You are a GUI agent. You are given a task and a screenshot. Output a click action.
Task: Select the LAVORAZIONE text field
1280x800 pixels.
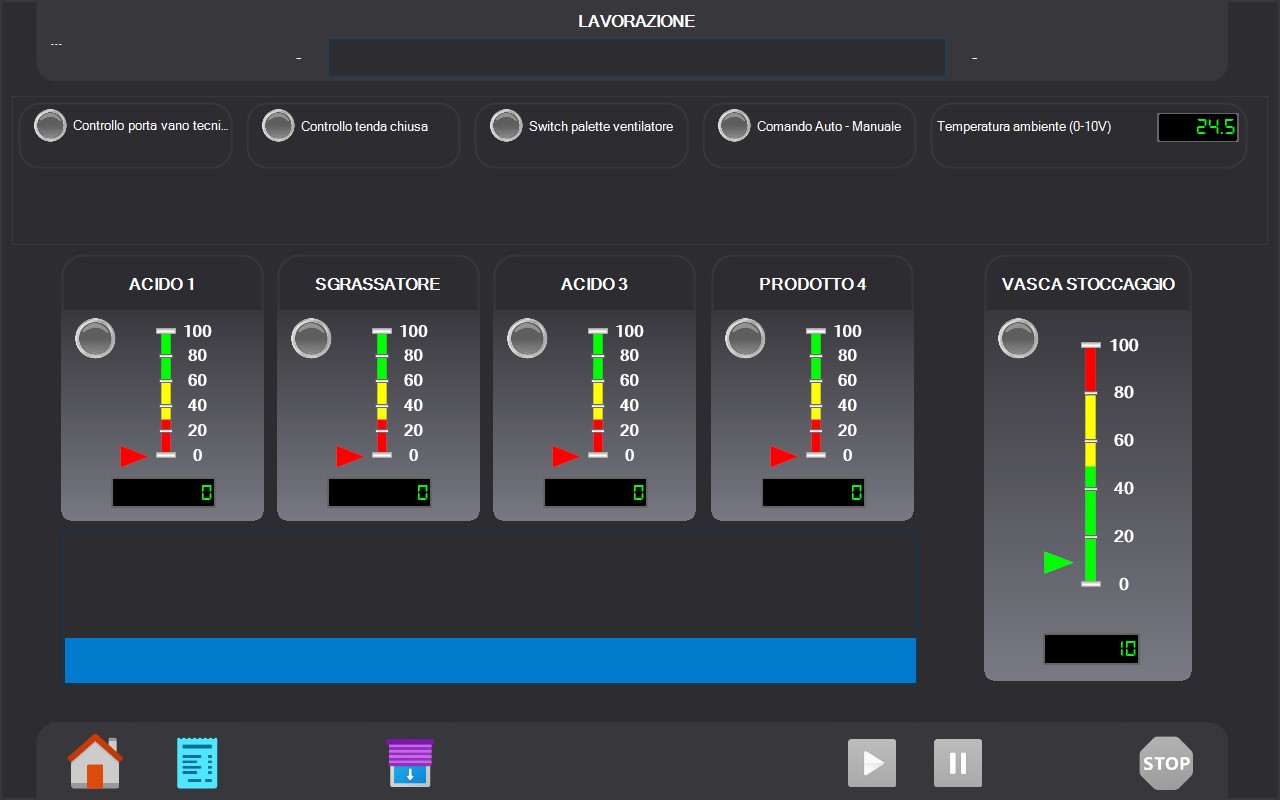pyautogui.click(x=637, y=58)
